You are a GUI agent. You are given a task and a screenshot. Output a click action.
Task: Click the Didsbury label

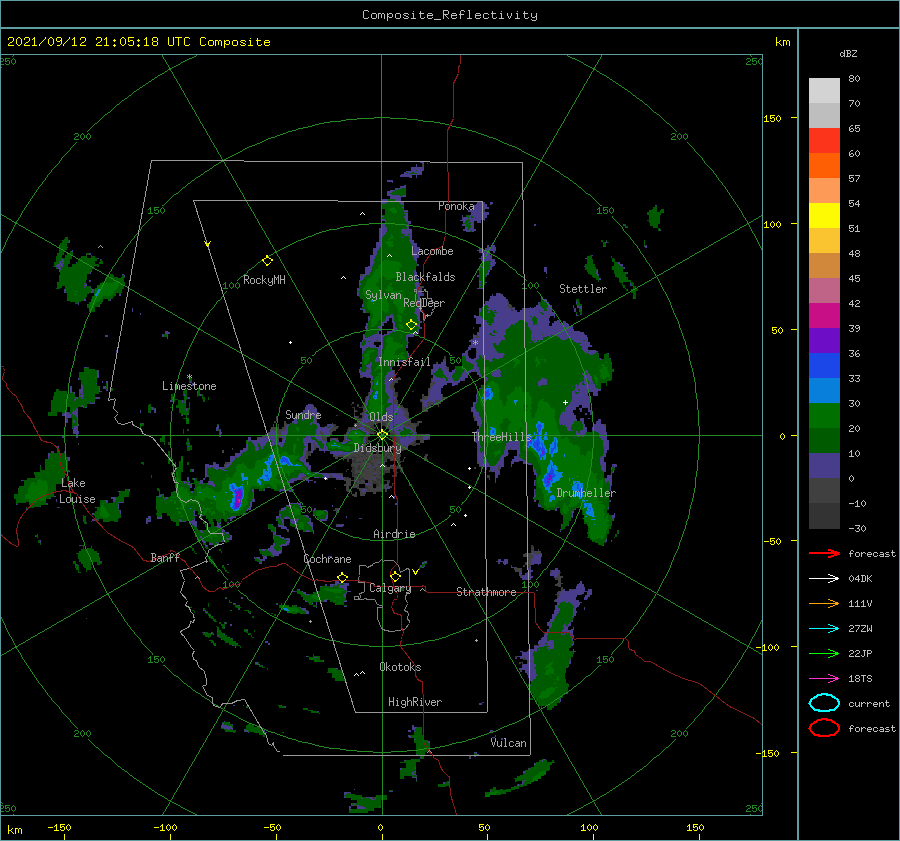click(378, 448)
